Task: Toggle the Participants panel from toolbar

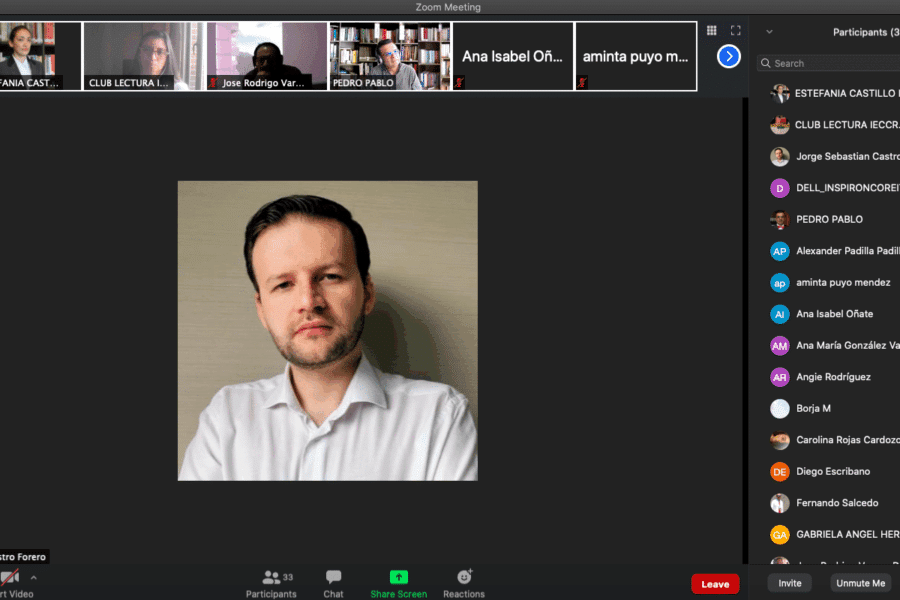Action: pyautogui.click(x=271, y=583)
